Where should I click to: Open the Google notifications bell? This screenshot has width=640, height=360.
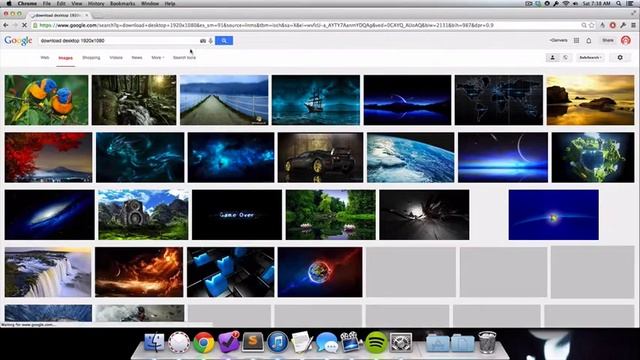589,40
